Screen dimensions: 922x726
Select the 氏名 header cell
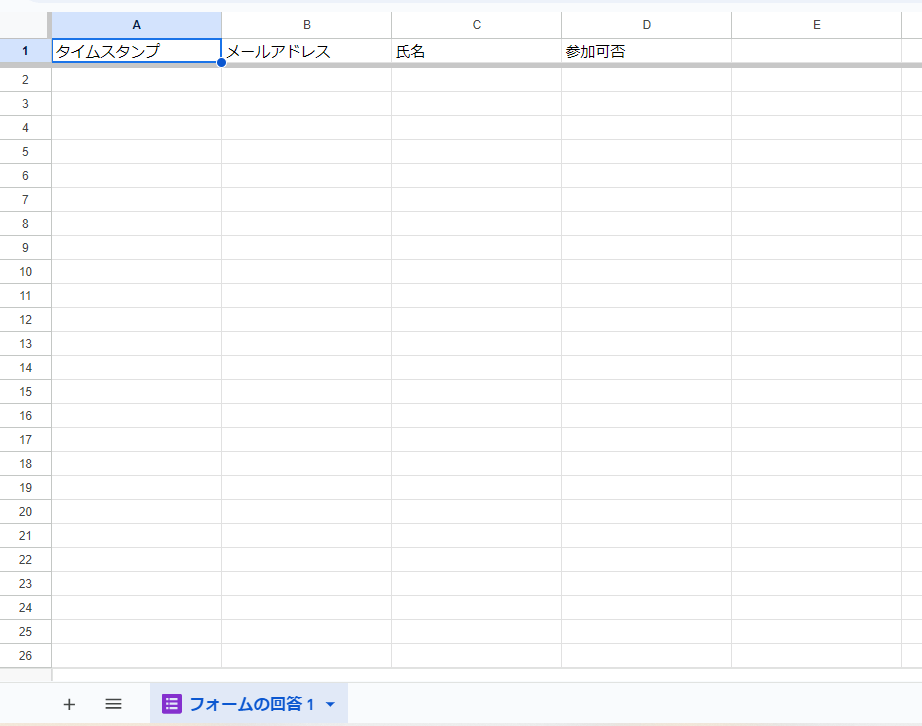coord(476,51)
